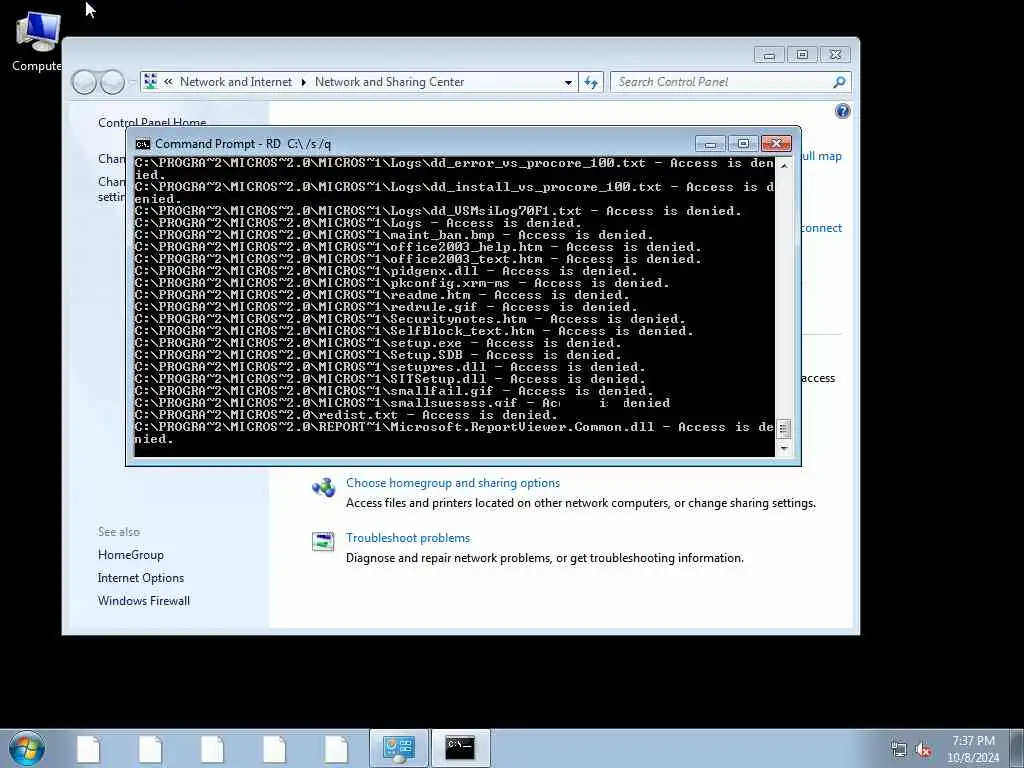
Task: Click the redist.txt Access is denied line
Action: click(347, 415)
